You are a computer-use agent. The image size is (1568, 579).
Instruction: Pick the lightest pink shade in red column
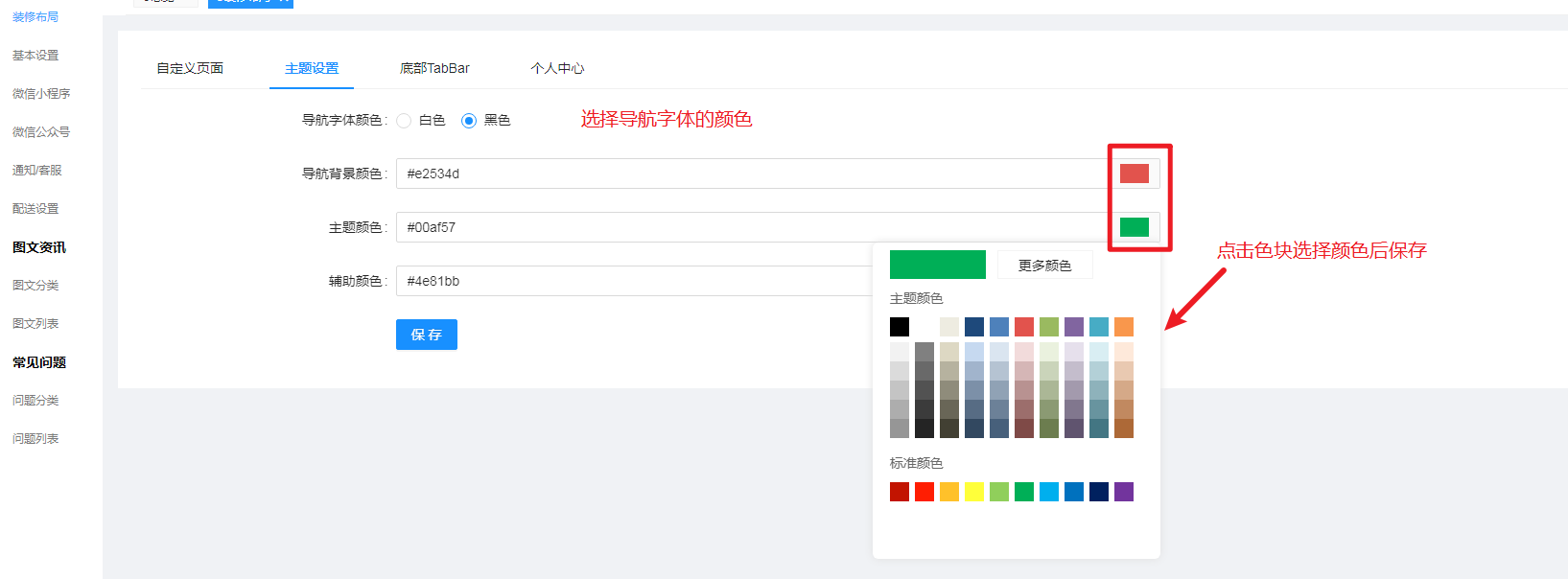pyautogui.click(x=1024, y=352)
